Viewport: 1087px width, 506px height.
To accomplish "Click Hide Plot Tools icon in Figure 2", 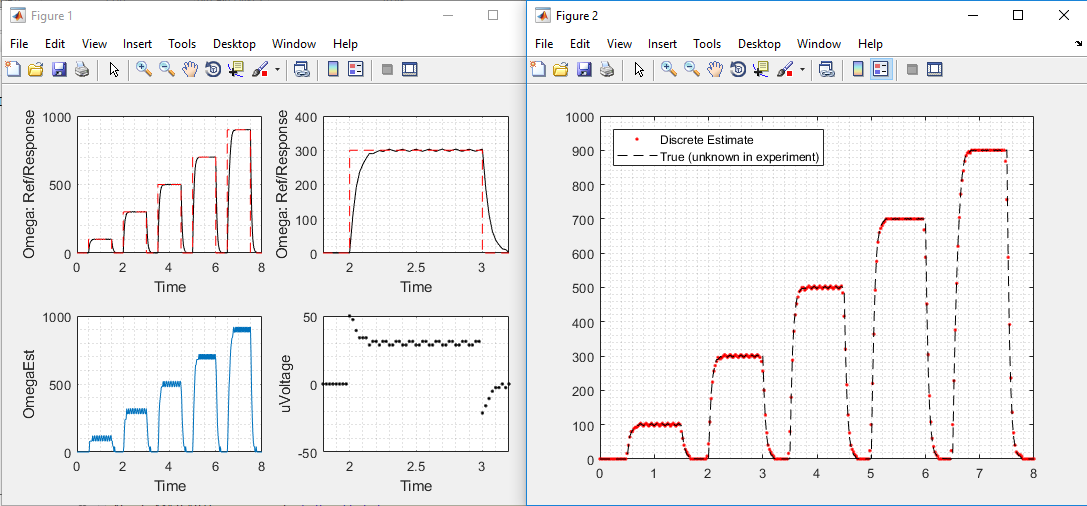I will 912,69.
